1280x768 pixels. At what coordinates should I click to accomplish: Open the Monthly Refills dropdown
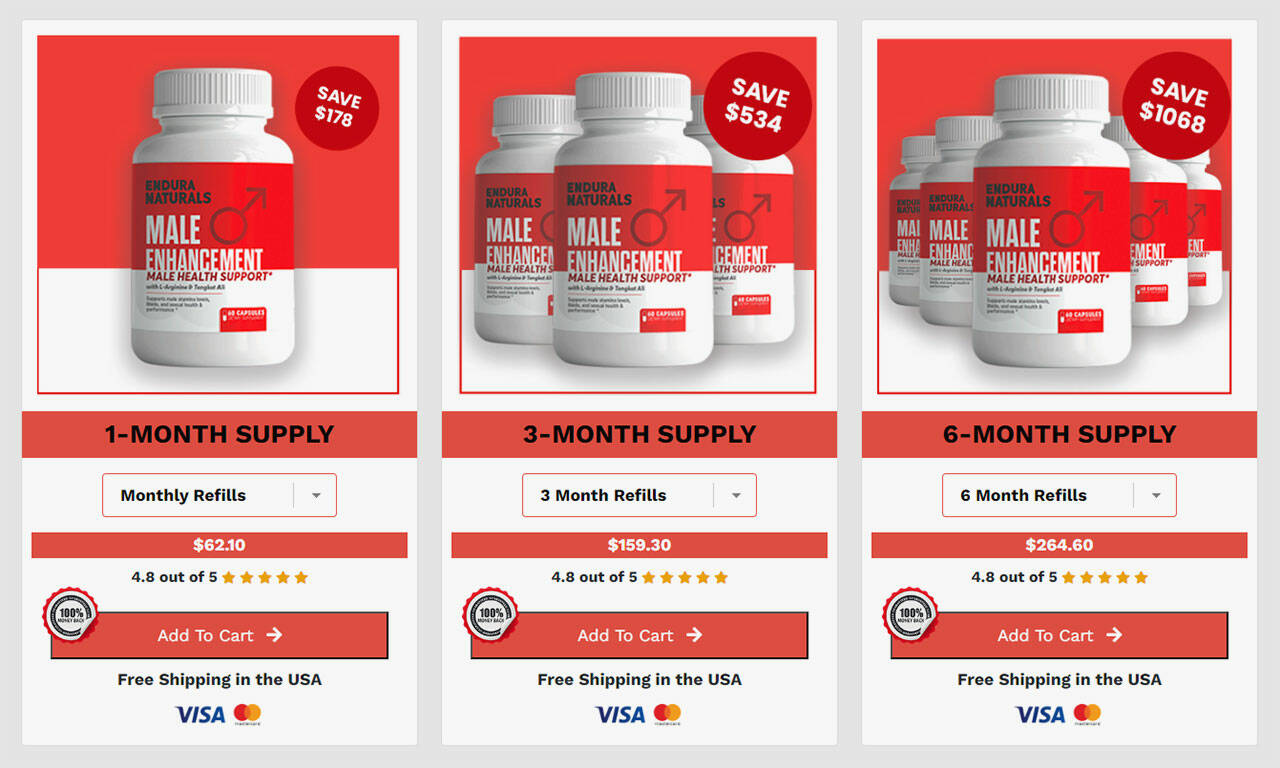tap(219, 495)
